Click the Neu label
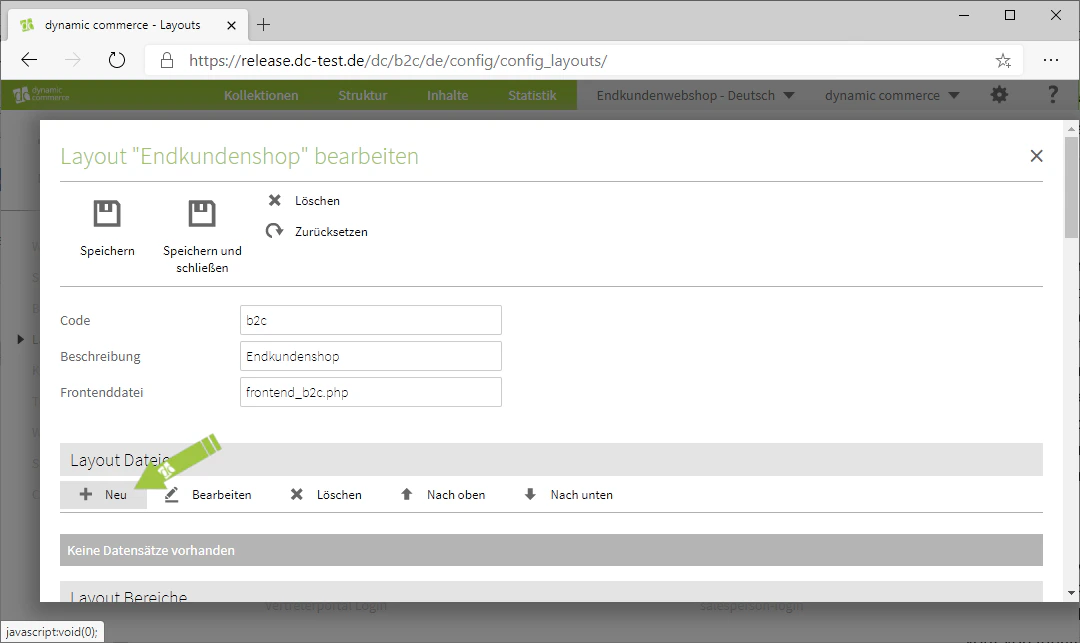 tap(116, 494)
